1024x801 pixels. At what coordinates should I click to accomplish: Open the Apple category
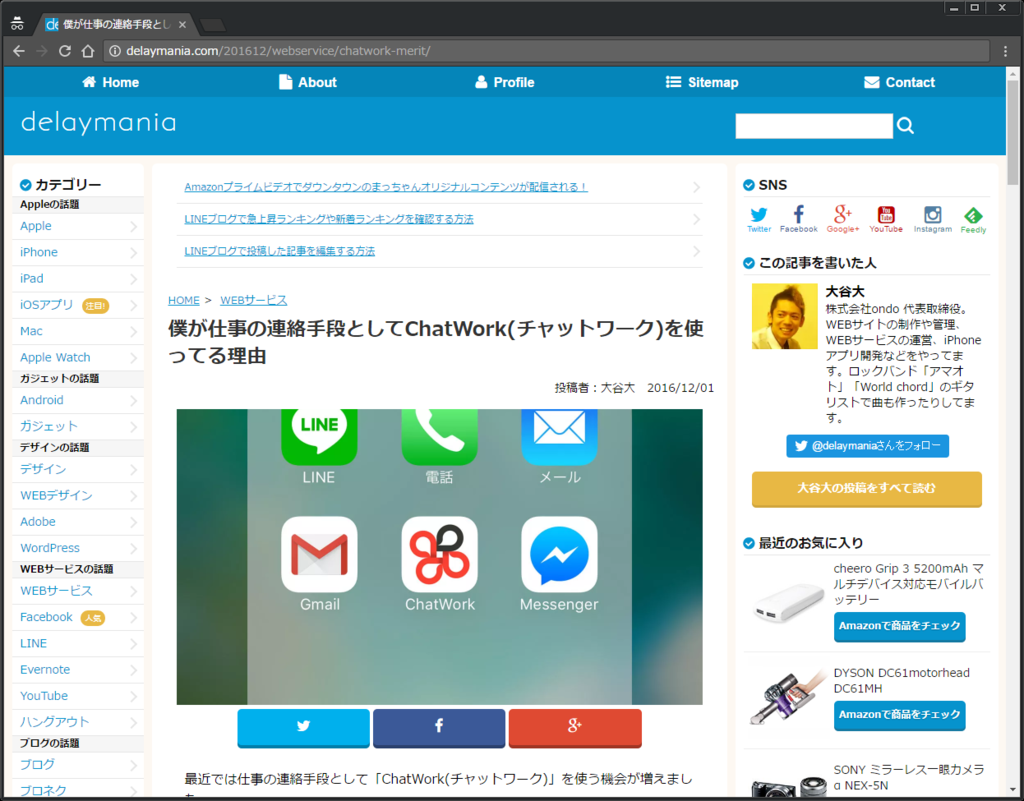click(78, 226)
